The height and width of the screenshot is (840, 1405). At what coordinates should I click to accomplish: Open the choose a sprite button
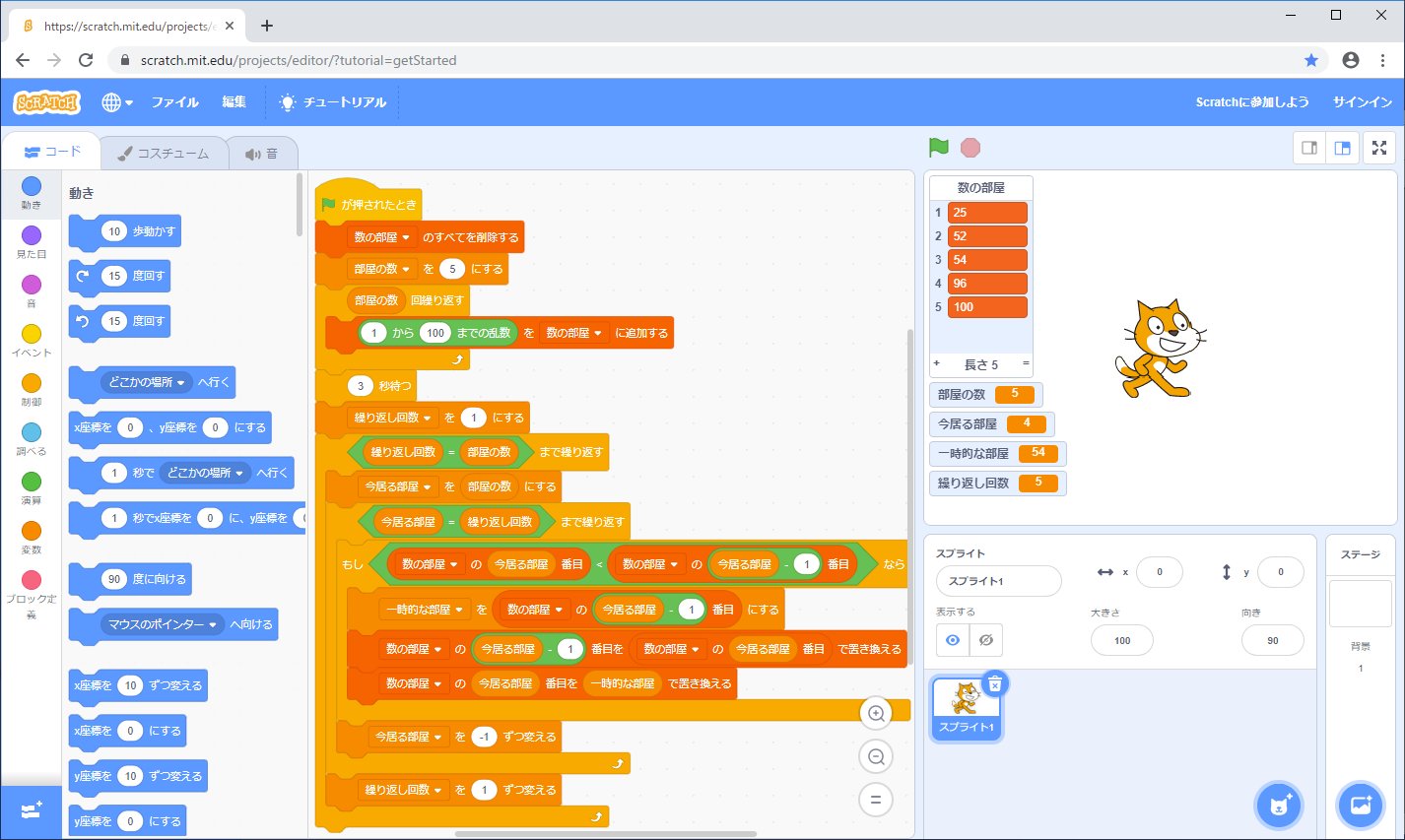click(1279, 806)
